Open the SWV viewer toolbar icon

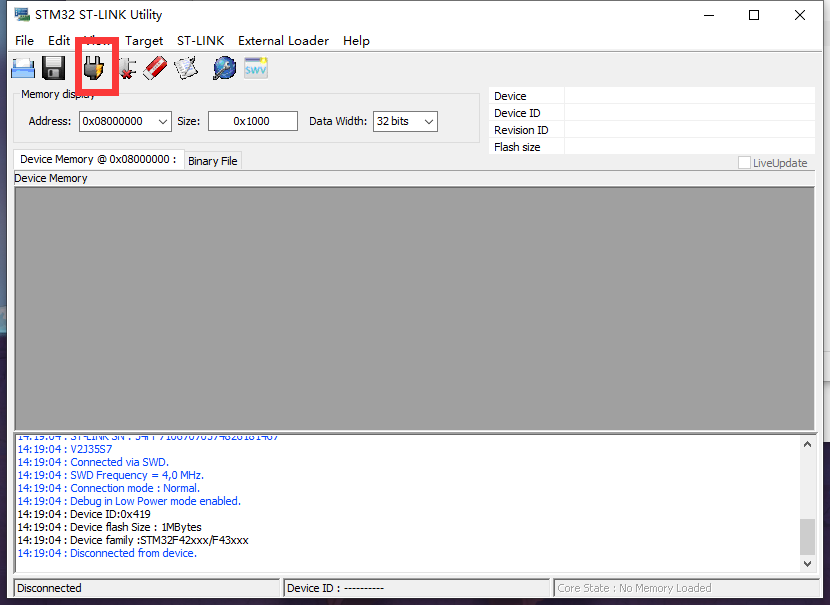256,68
